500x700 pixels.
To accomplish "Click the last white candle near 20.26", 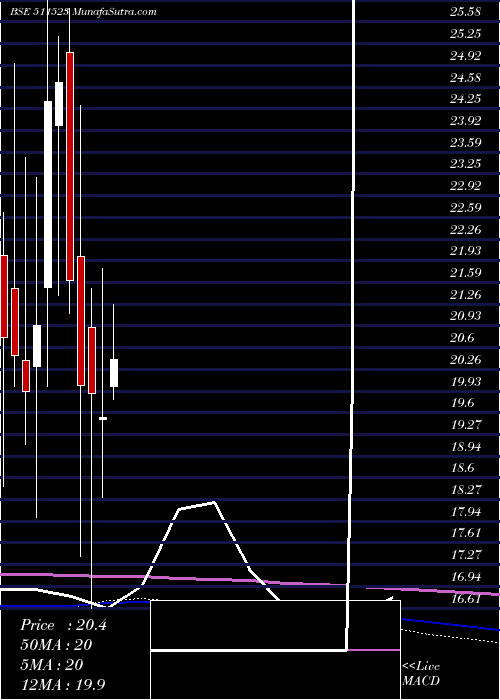I will click(114, 373).
